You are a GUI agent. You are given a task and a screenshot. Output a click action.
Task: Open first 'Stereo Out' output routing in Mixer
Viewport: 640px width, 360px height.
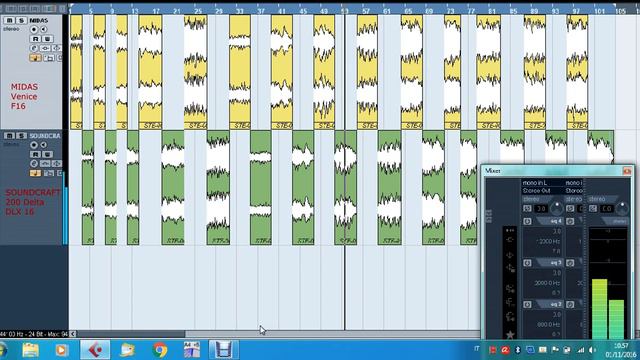pyautogui.click(x=542, y=191)
